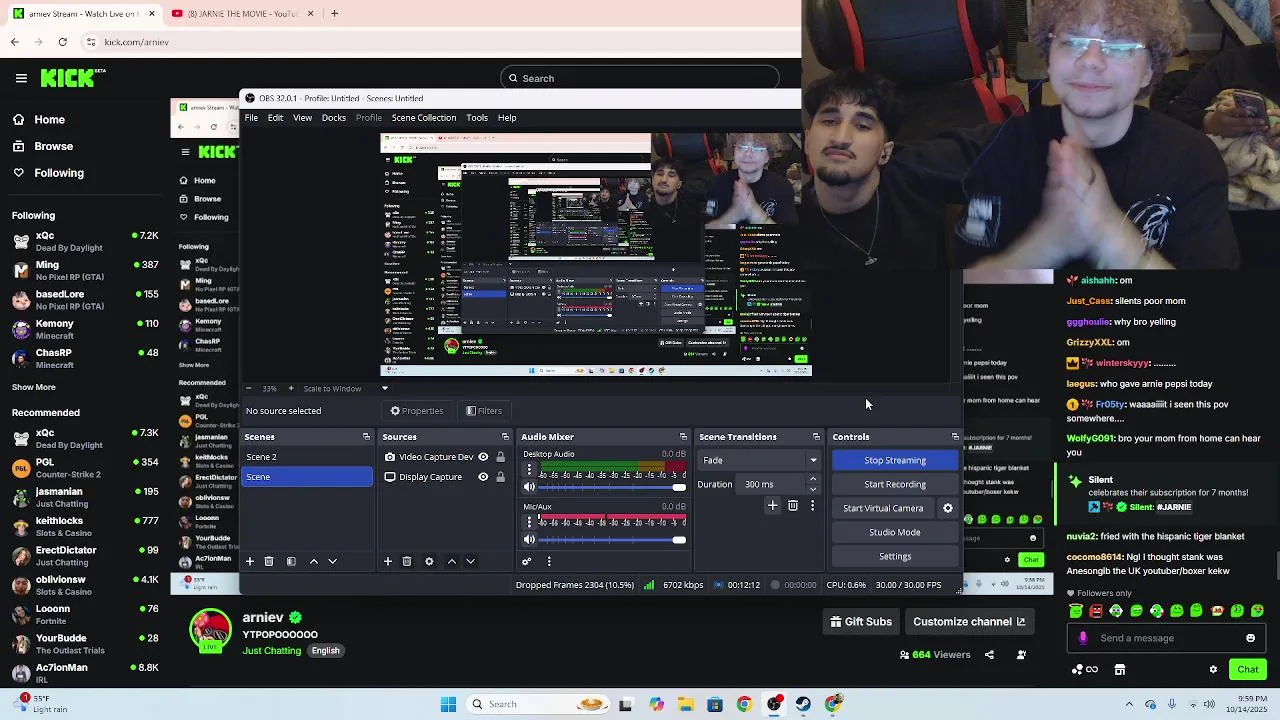Open OBS Edit menu
This screenshot has height=720, width=1280.
tap(275, 118)
